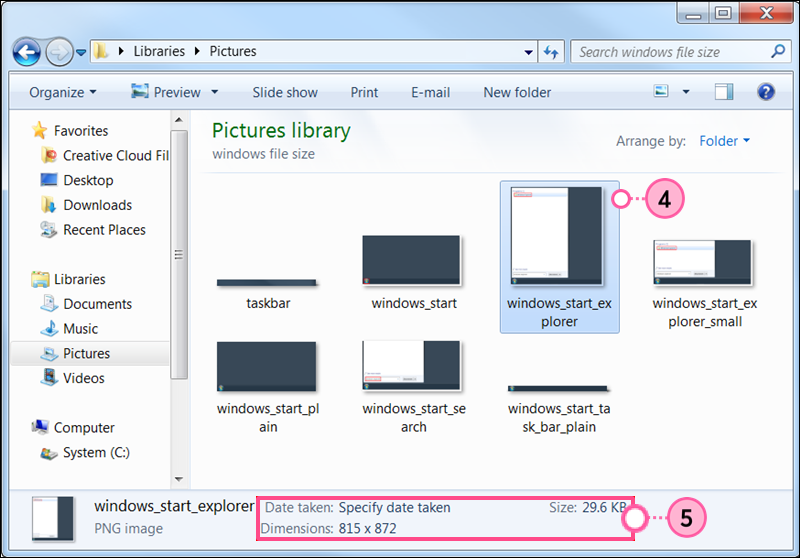Image resolution: width=800 pixels, height=558 pixels.
Task: Click Specify date taken in details pane
Action: (394, 508)
